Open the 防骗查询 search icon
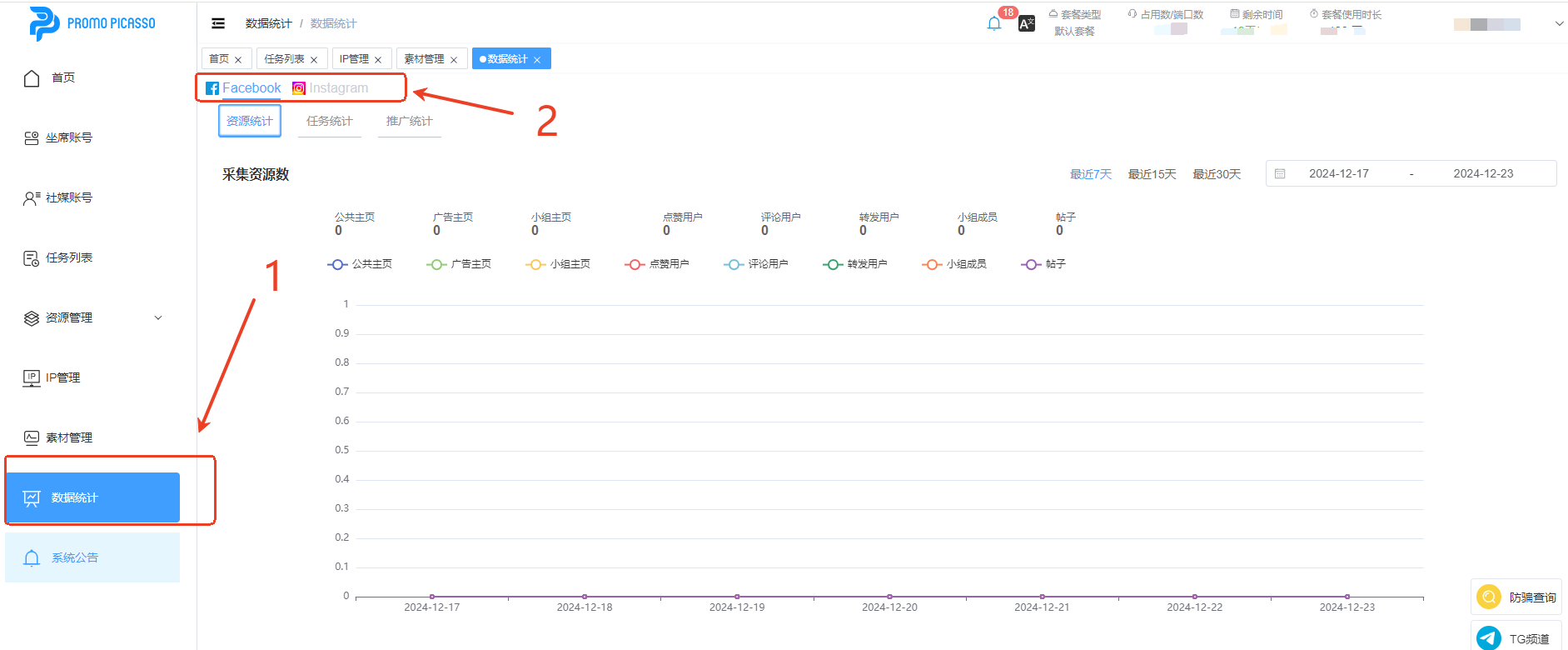 point(1489,597)
